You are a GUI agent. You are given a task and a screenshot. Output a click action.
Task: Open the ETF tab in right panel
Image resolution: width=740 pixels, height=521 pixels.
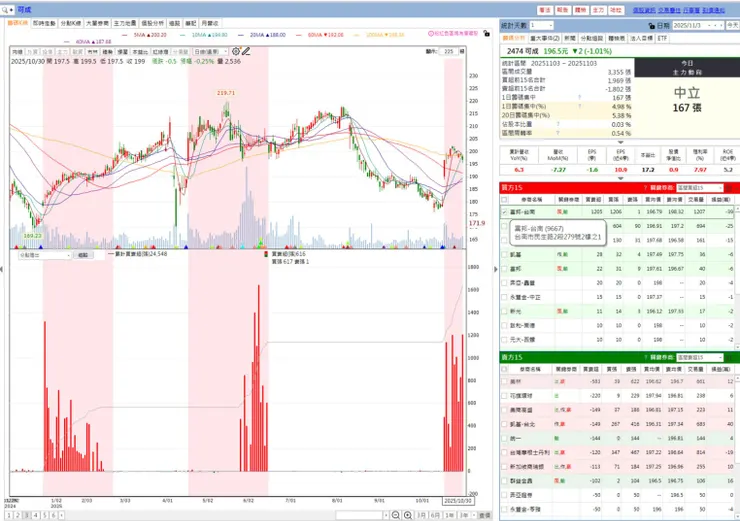(x=662, y=38)
